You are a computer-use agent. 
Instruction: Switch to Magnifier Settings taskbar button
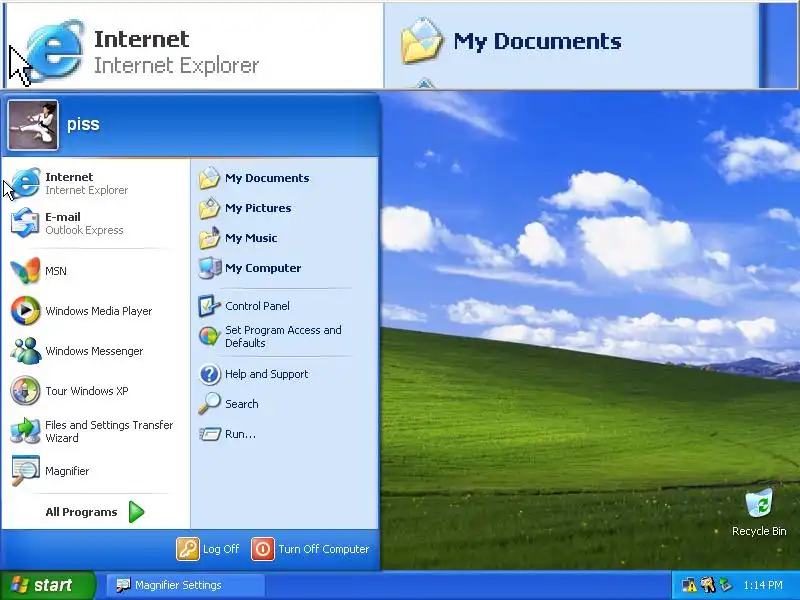186,585
